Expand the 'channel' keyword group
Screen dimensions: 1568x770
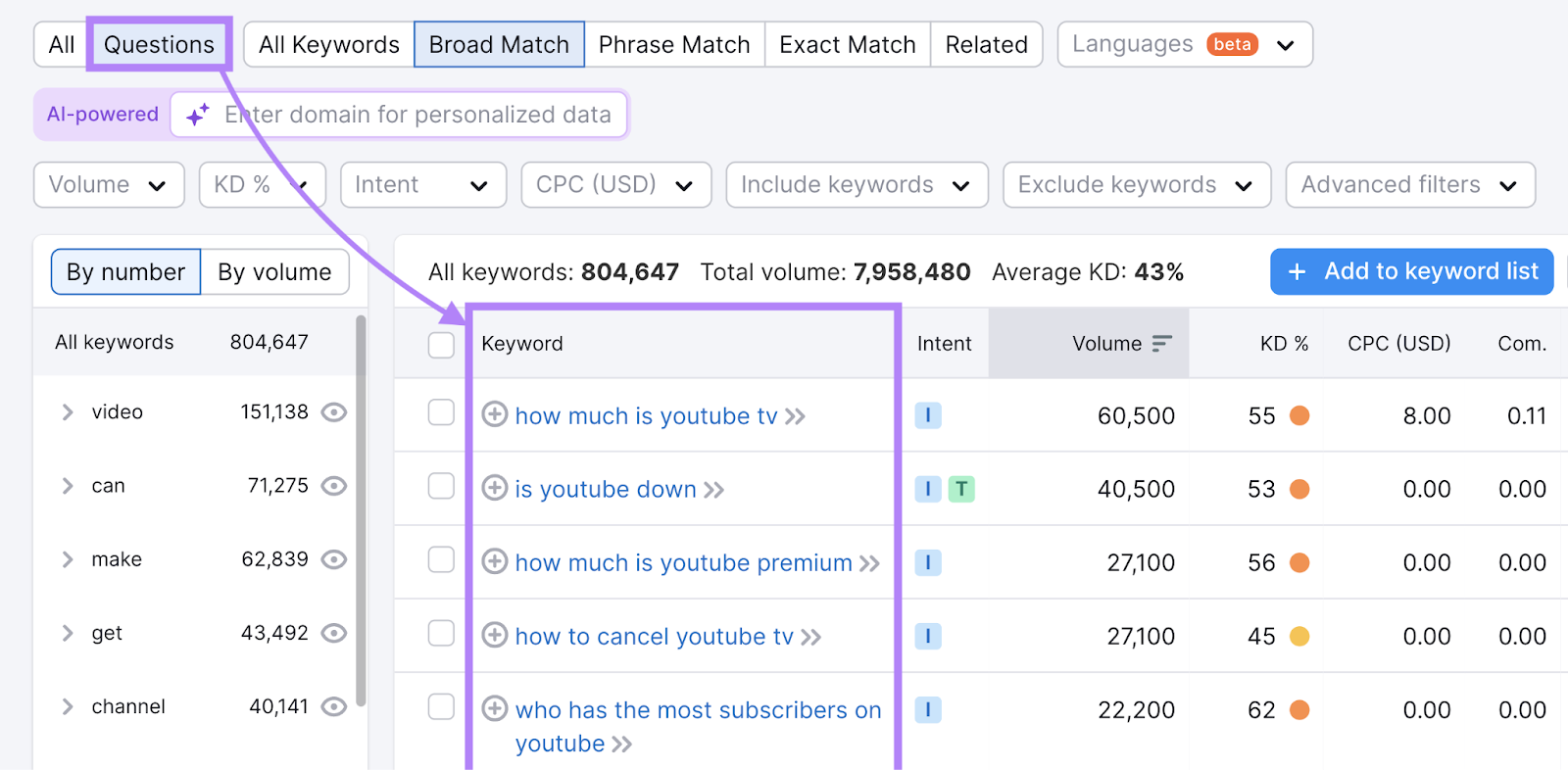point(68,706)
